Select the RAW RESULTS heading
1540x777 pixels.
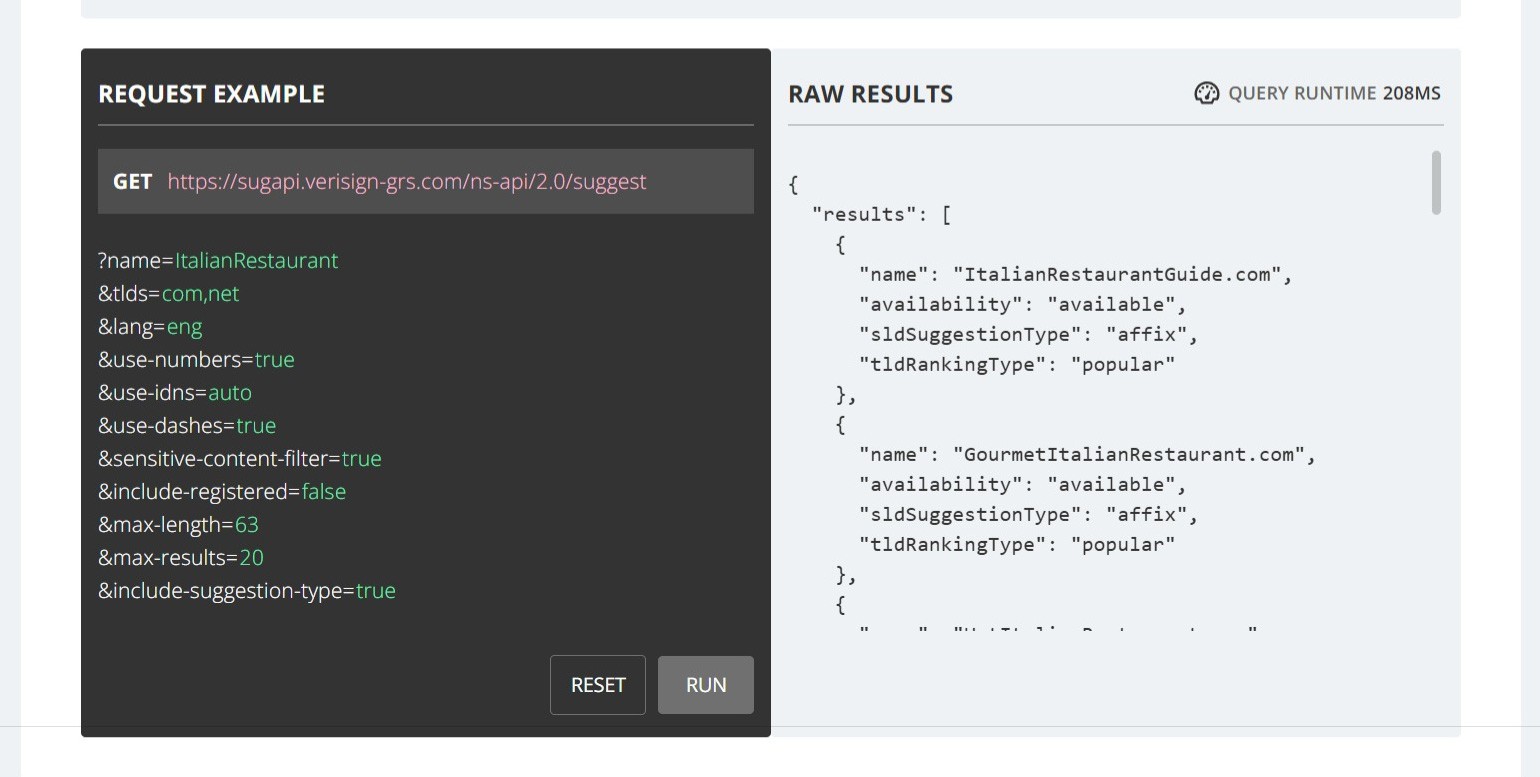(870, 93)
